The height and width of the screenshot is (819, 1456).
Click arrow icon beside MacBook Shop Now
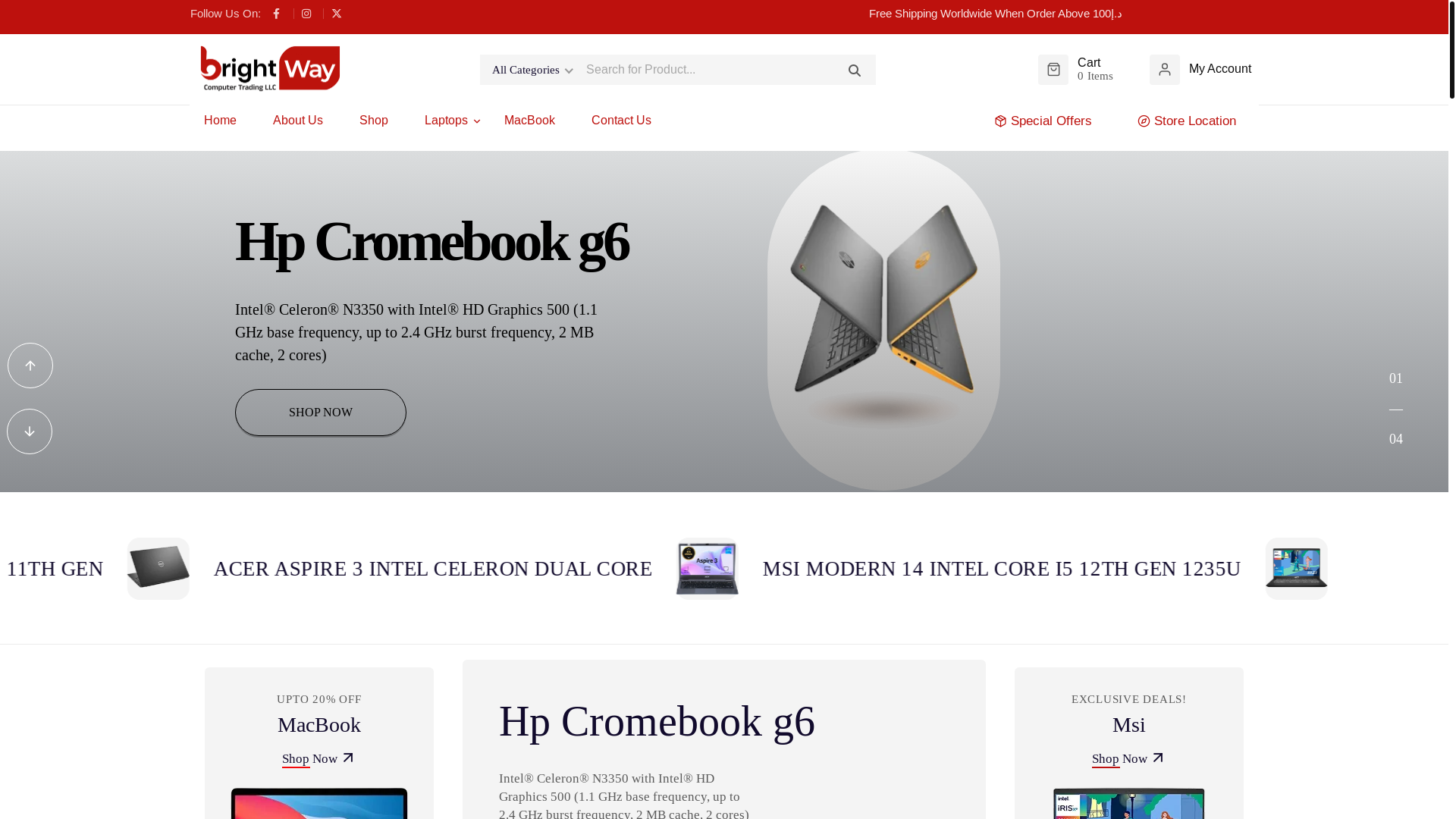pos(348,758)
